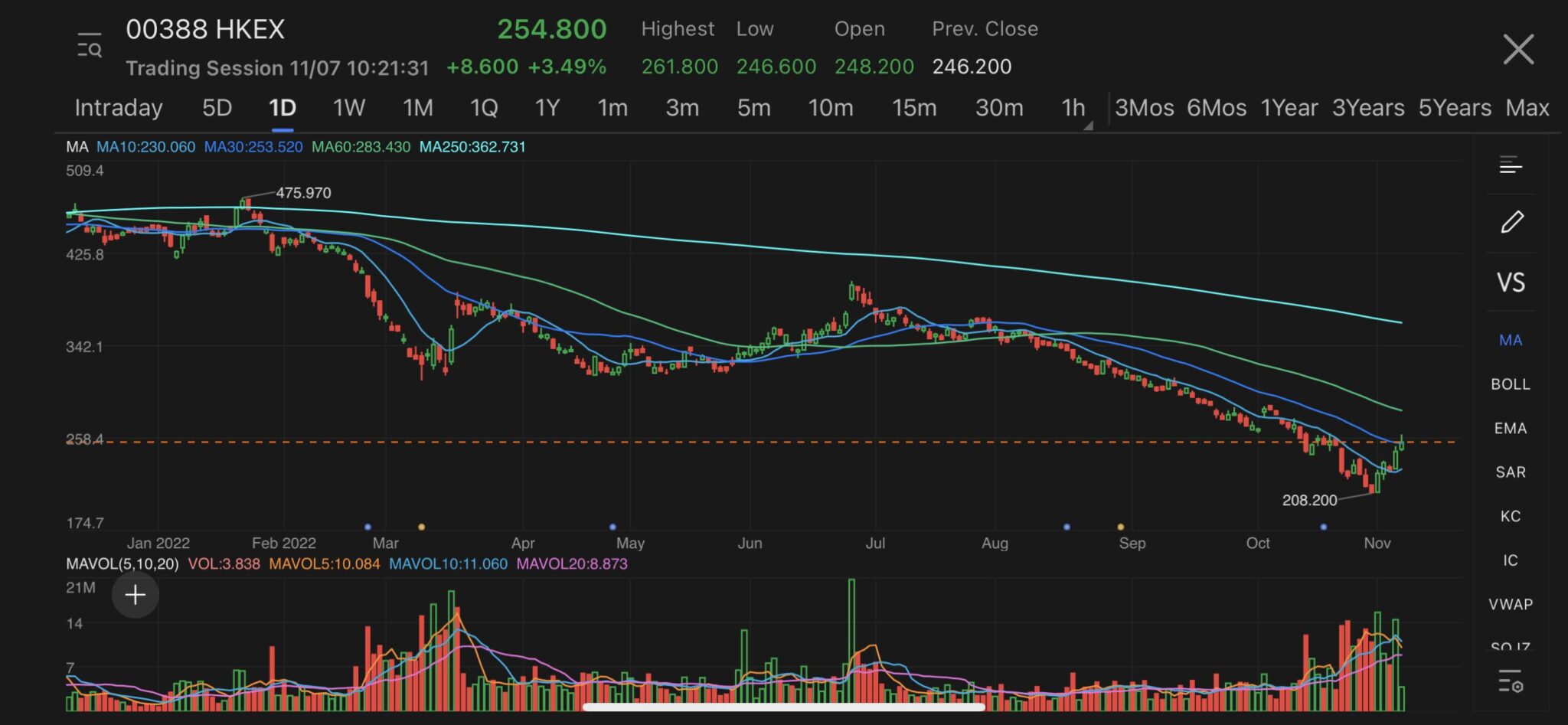Open the MA parameters label above chart
1568x725 pixels.
[x=77, y=147]
